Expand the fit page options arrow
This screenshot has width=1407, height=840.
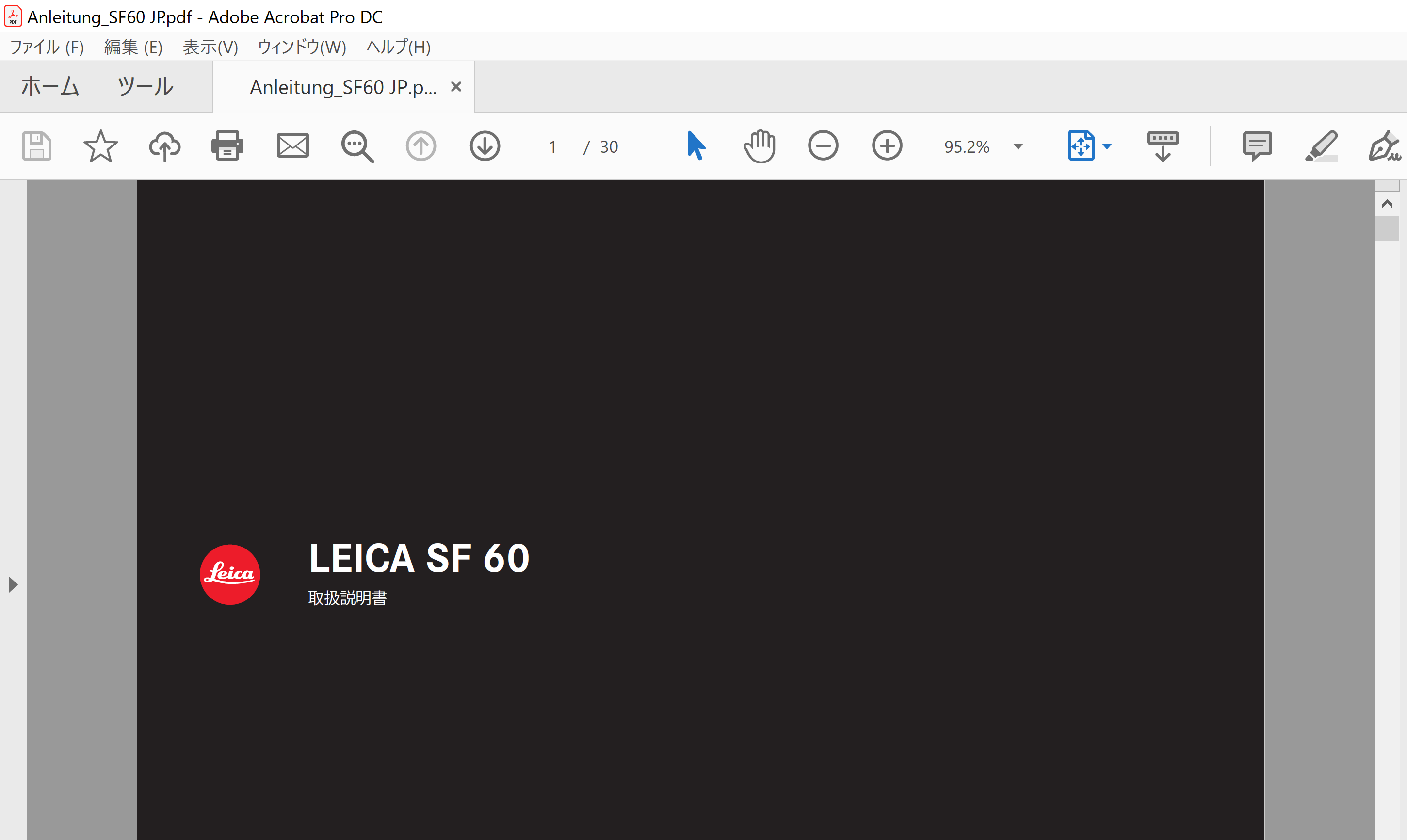[1108, 146]
